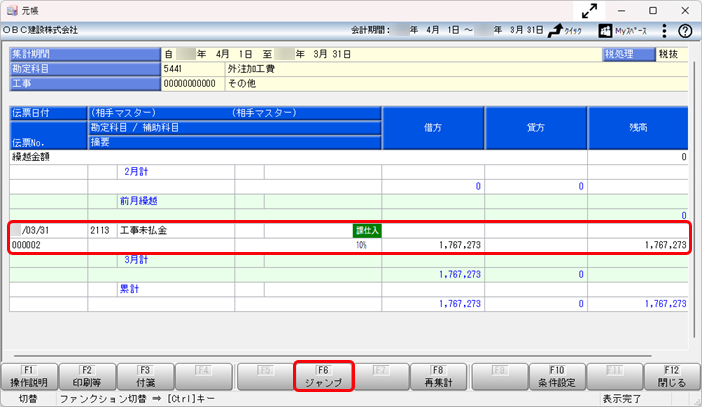Viewport: 702px width, 407px height.
Task: Click the 借方 column header
Action: click(x=433, y=128)
